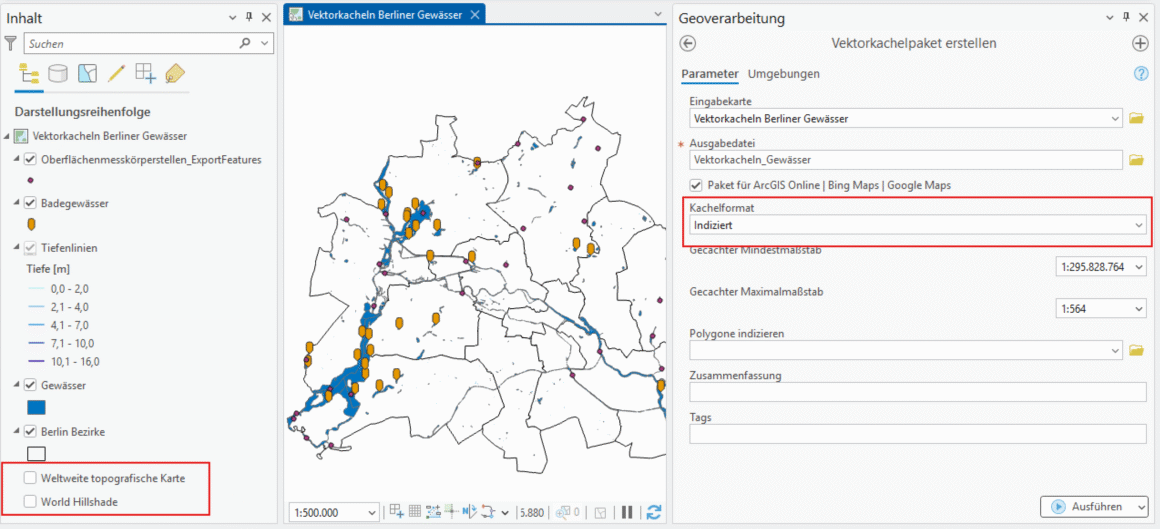This screenshot has width=1160, height=529.
Task: Click the blue Gewässer symbol swatch
Action: (35, 408)
